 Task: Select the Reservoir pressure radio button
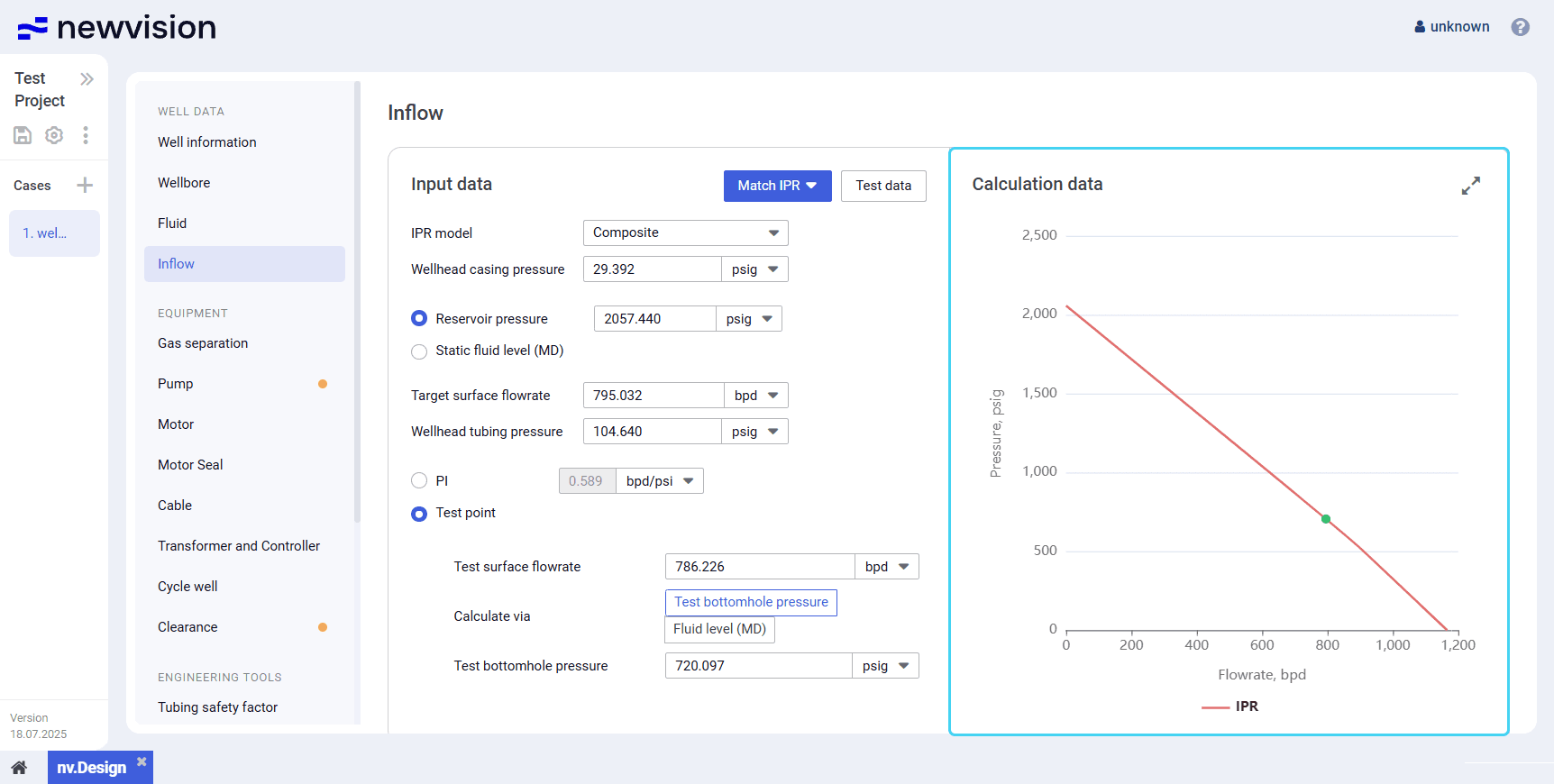[x=419, y=319]
